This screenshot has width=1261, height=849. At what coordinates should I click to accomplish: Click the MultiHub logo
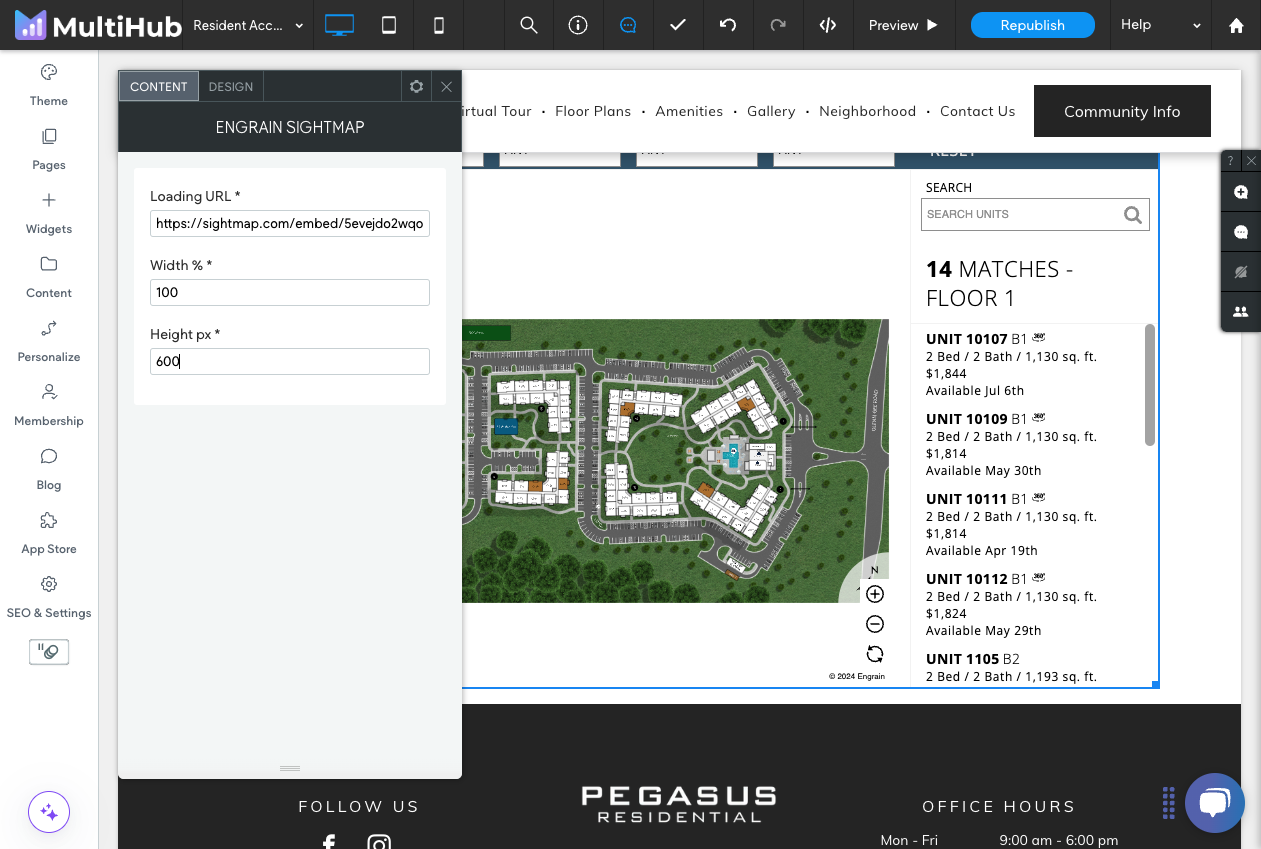[x=97, y=25]
